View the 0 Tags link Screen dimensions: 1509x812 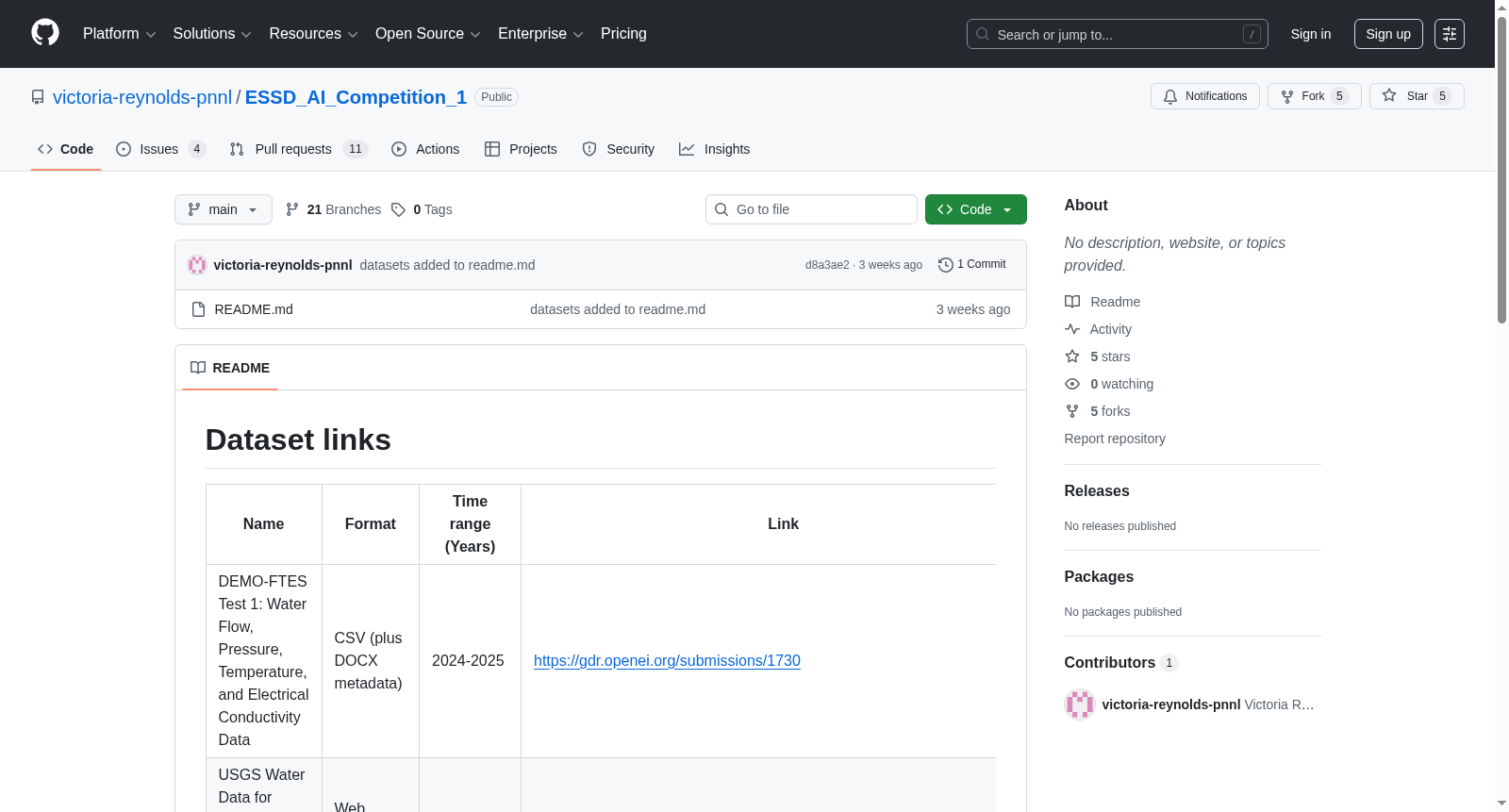point(422,209)
